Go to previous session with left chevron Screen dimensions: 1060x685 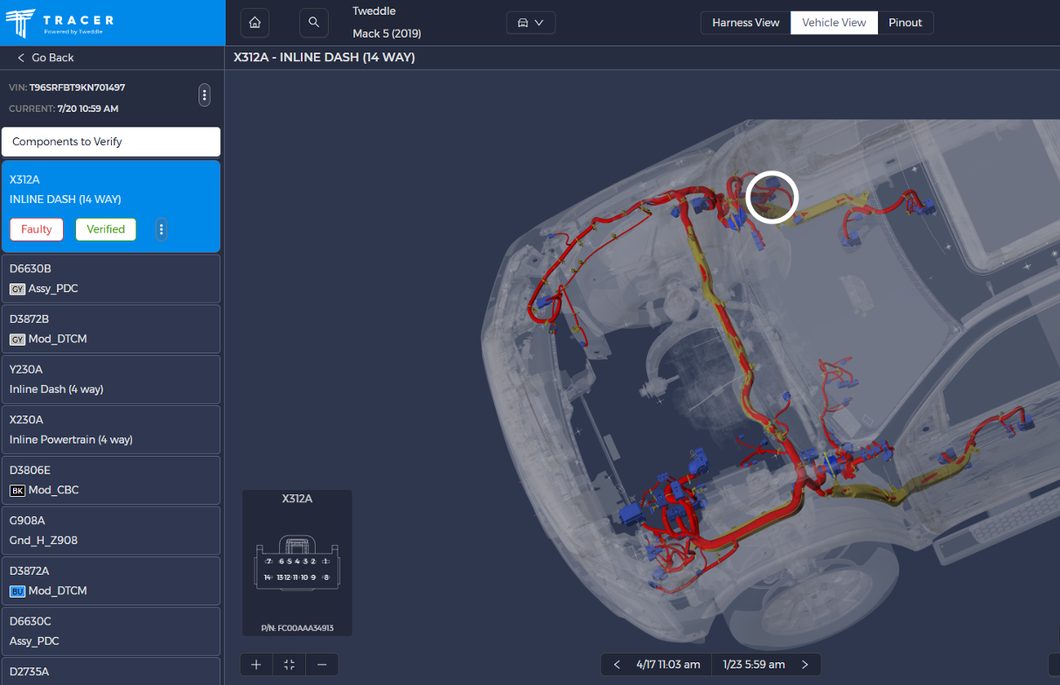[617, 665]
